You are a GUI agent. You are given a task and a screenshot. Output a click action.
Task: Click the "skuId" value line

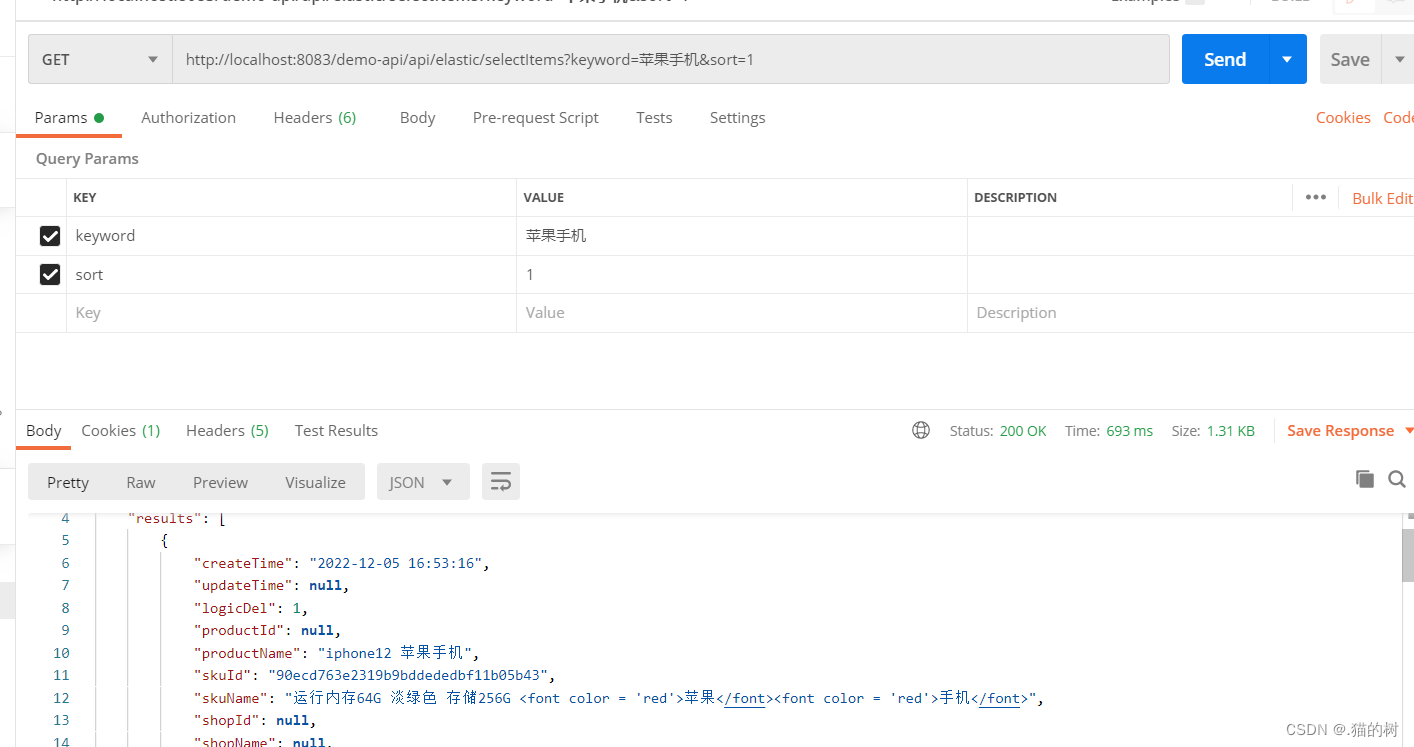[374, 675]
